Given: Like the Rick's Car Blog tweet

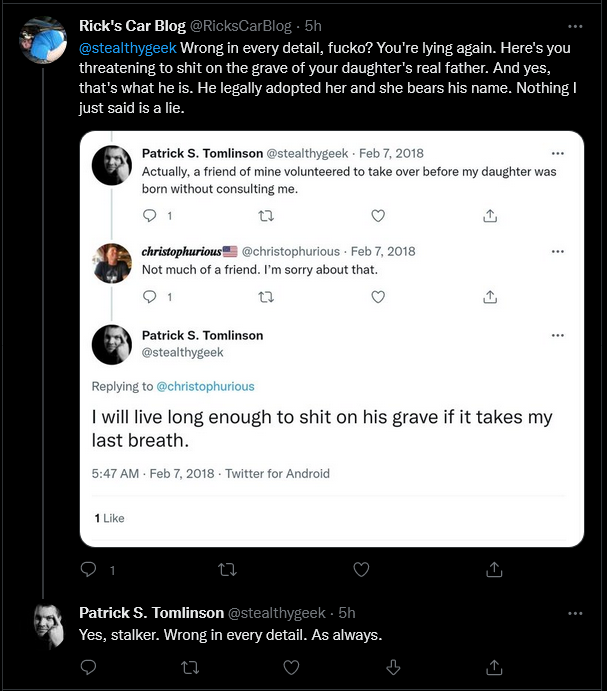Looking at the screenshot, I should [361, 569].
